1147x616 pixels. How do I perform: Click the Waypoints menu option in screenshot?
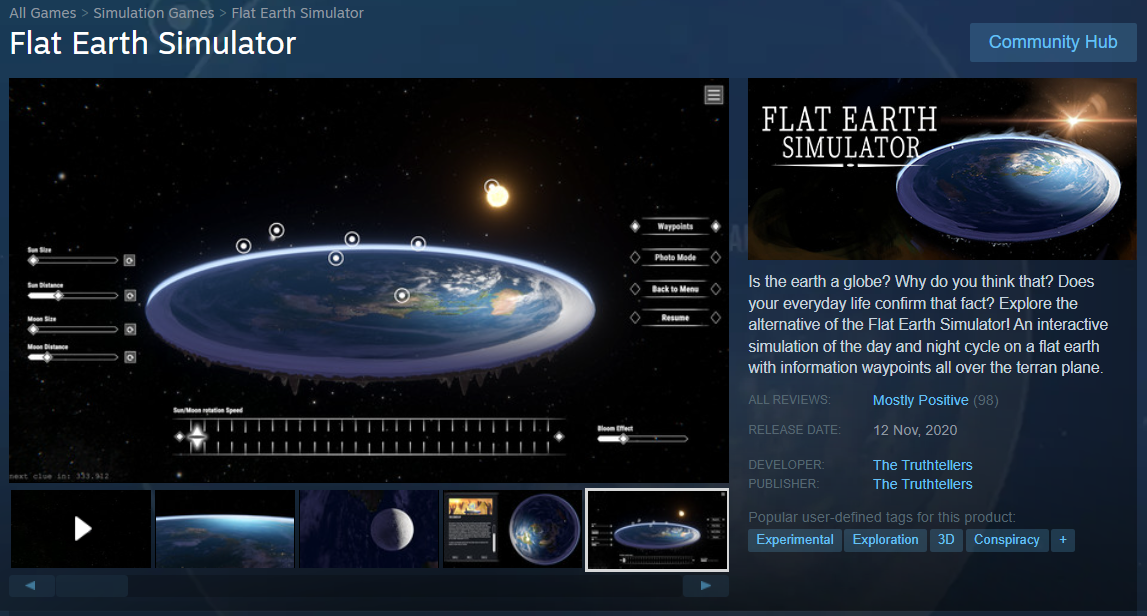(x=675, y=227)
